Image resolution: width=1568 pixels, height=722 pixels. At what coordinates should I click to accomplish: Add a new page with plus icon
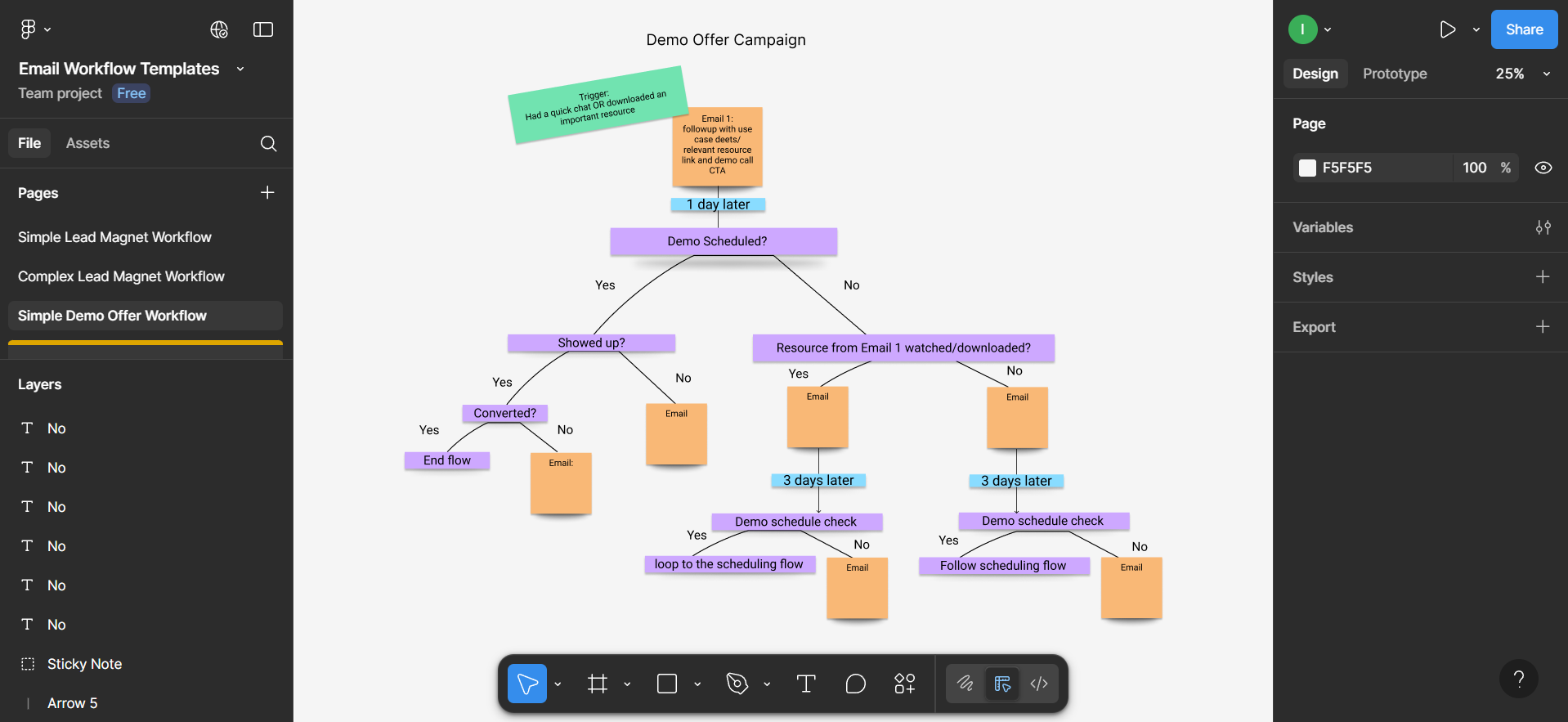pyautogui.click(x=267, y=192)
